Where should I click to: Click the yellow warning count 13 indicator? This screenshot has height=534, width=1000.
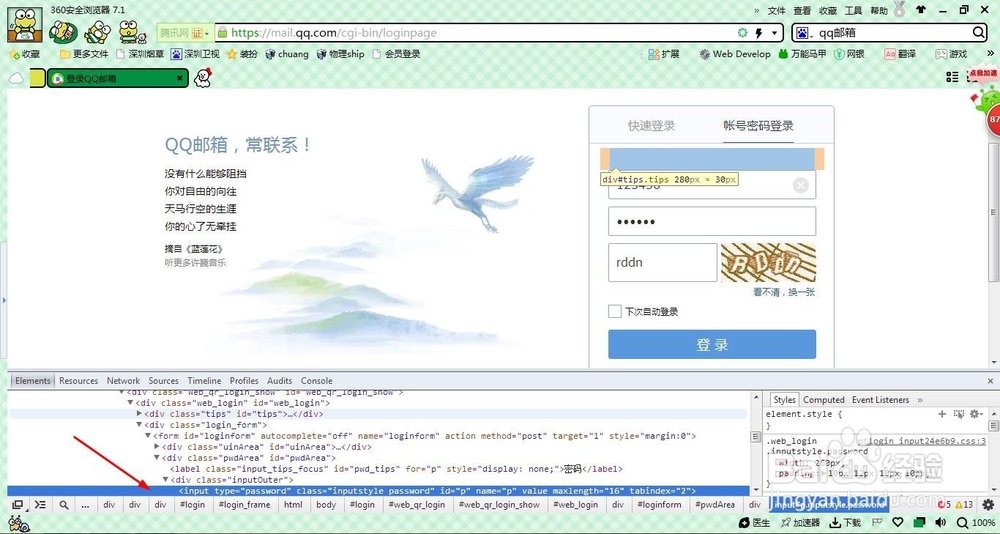tap(964, 505)
